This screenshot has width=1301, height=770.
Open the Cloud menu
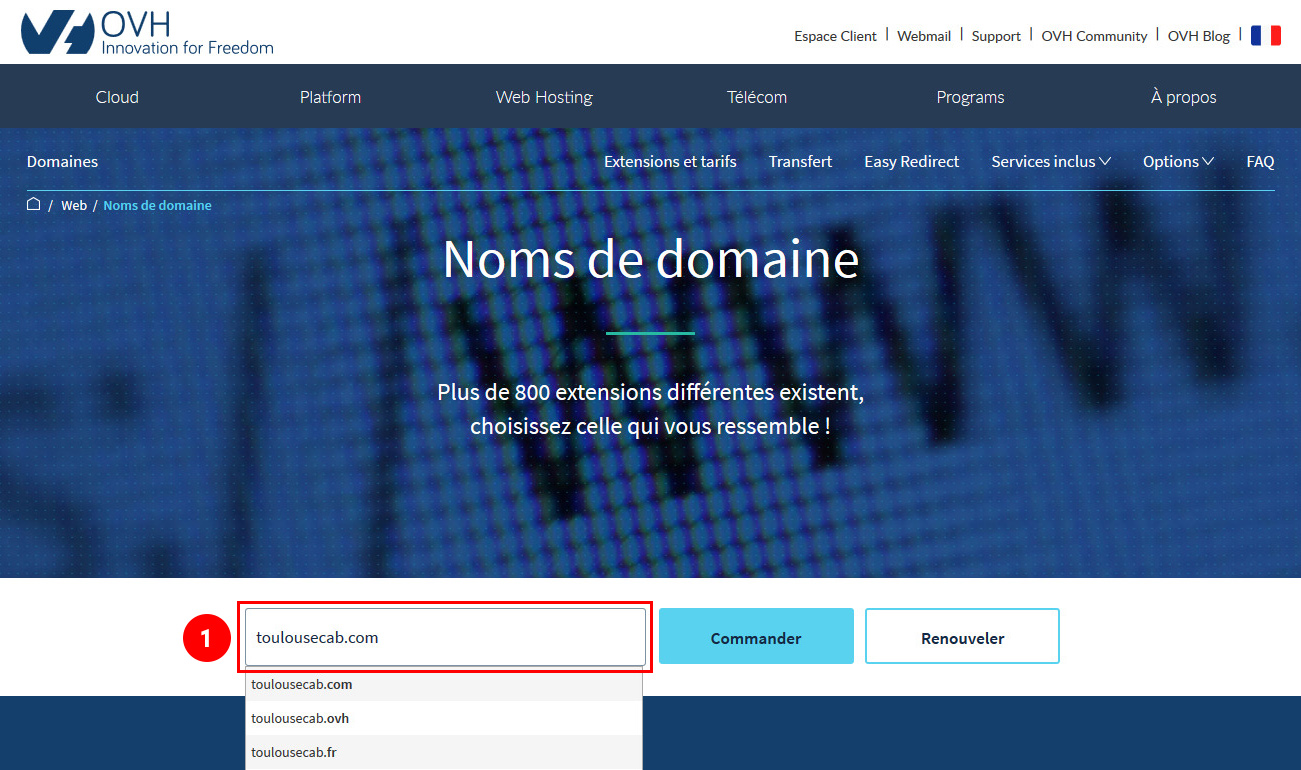tap(117, 97)
